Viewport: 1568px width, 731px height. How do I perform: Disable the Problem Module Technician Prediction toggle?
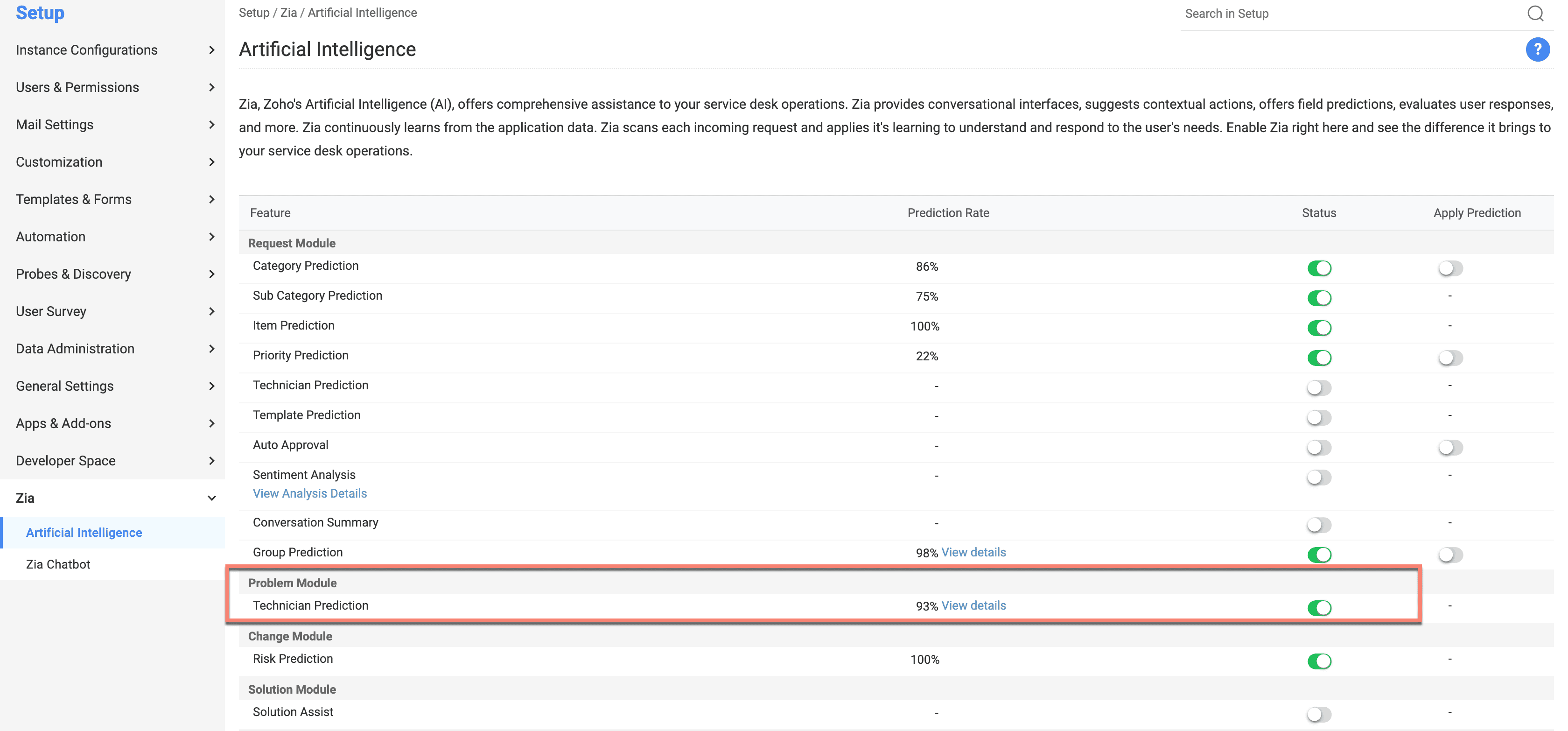[x=1319, y=607]
